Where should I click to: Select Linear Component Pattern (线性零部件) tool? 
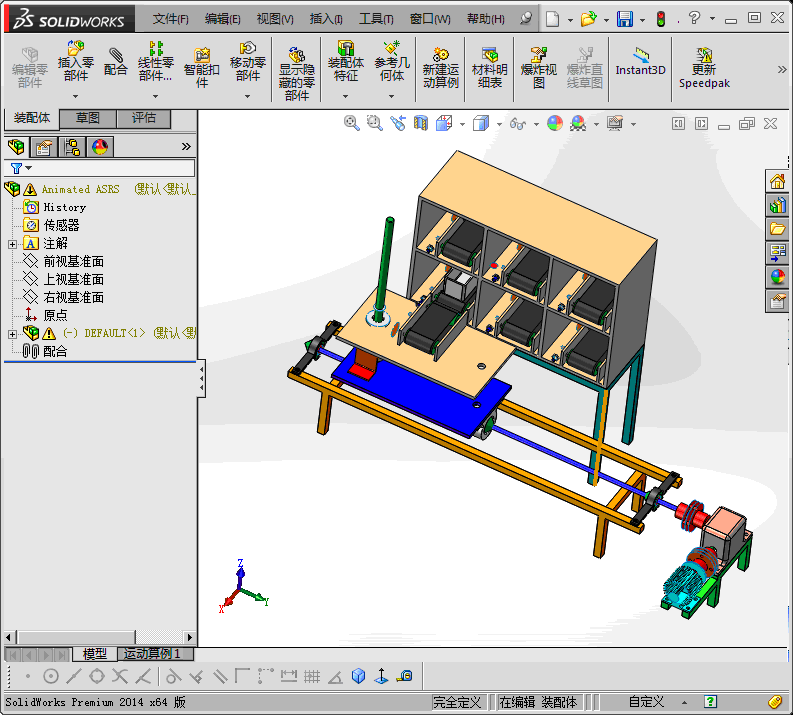point(155,61)
